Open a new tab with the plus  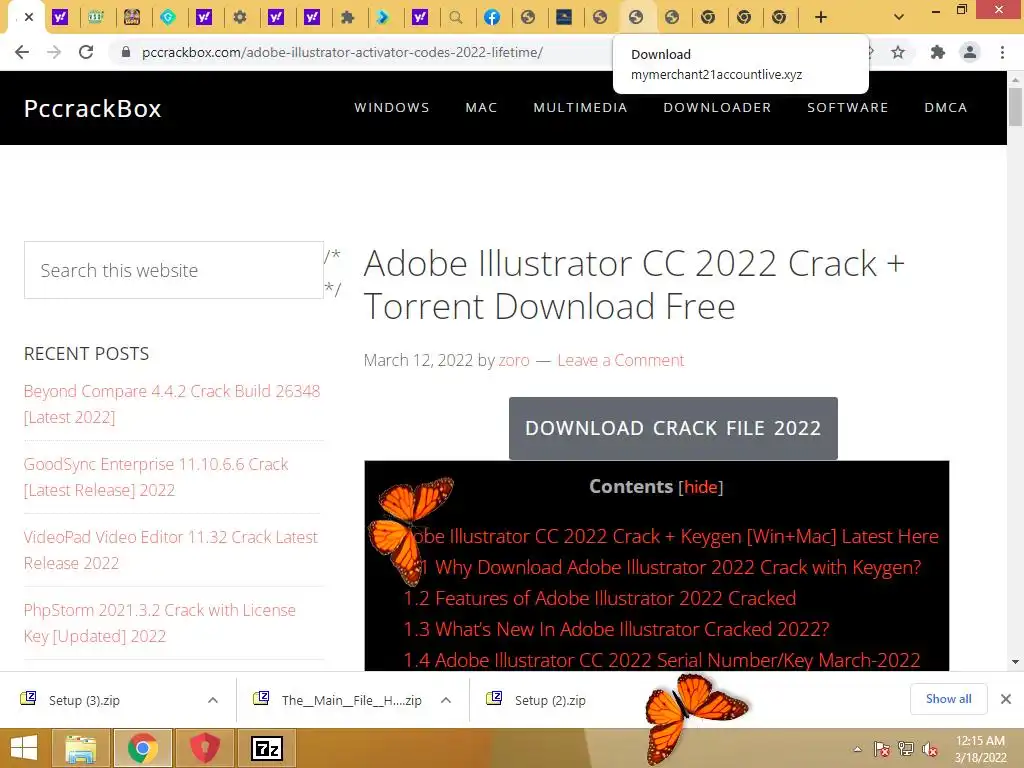coord(821,18)
